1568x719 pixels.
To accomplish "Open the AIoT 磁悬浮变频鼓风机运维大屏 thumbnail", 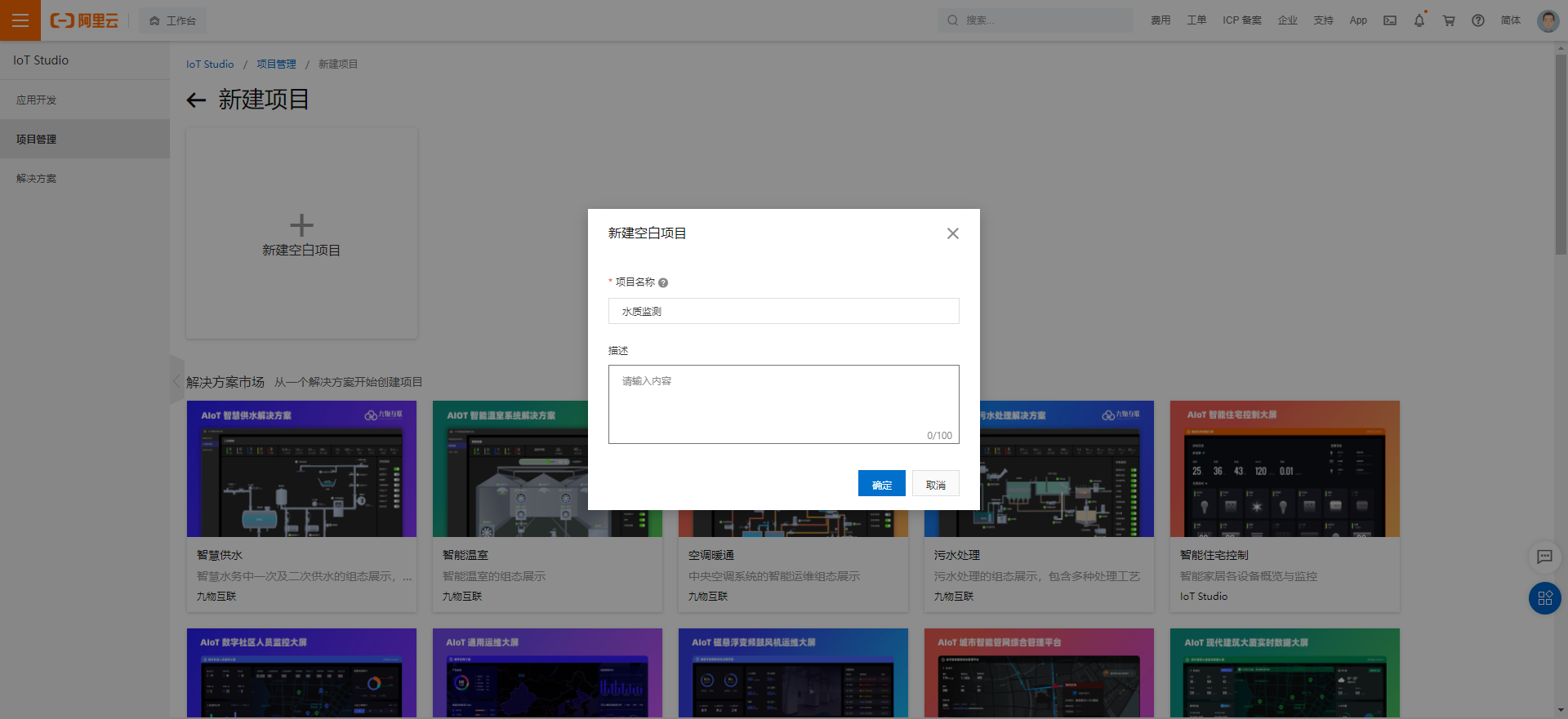I will (x=793, y=673).
